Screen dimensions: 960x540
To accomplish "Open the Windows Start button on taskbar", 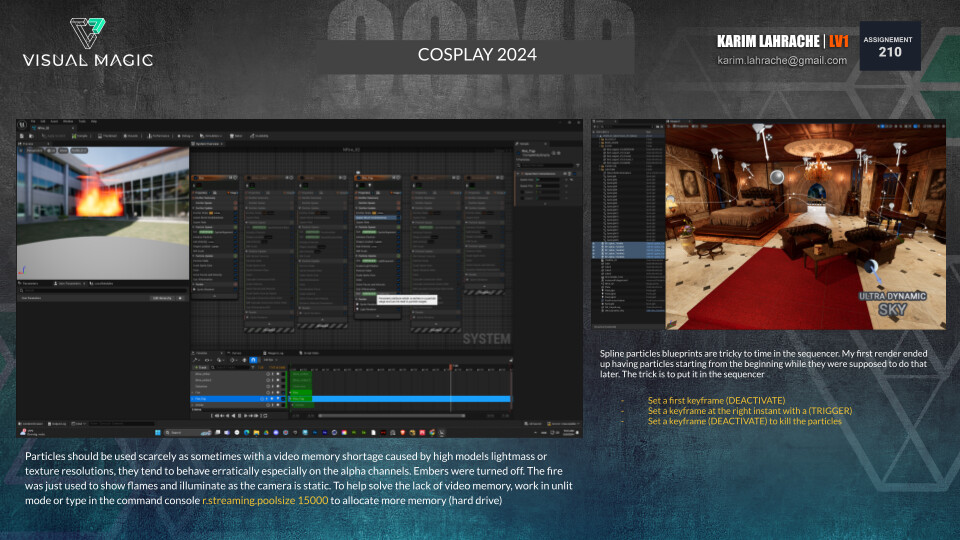I will (157, 433).
